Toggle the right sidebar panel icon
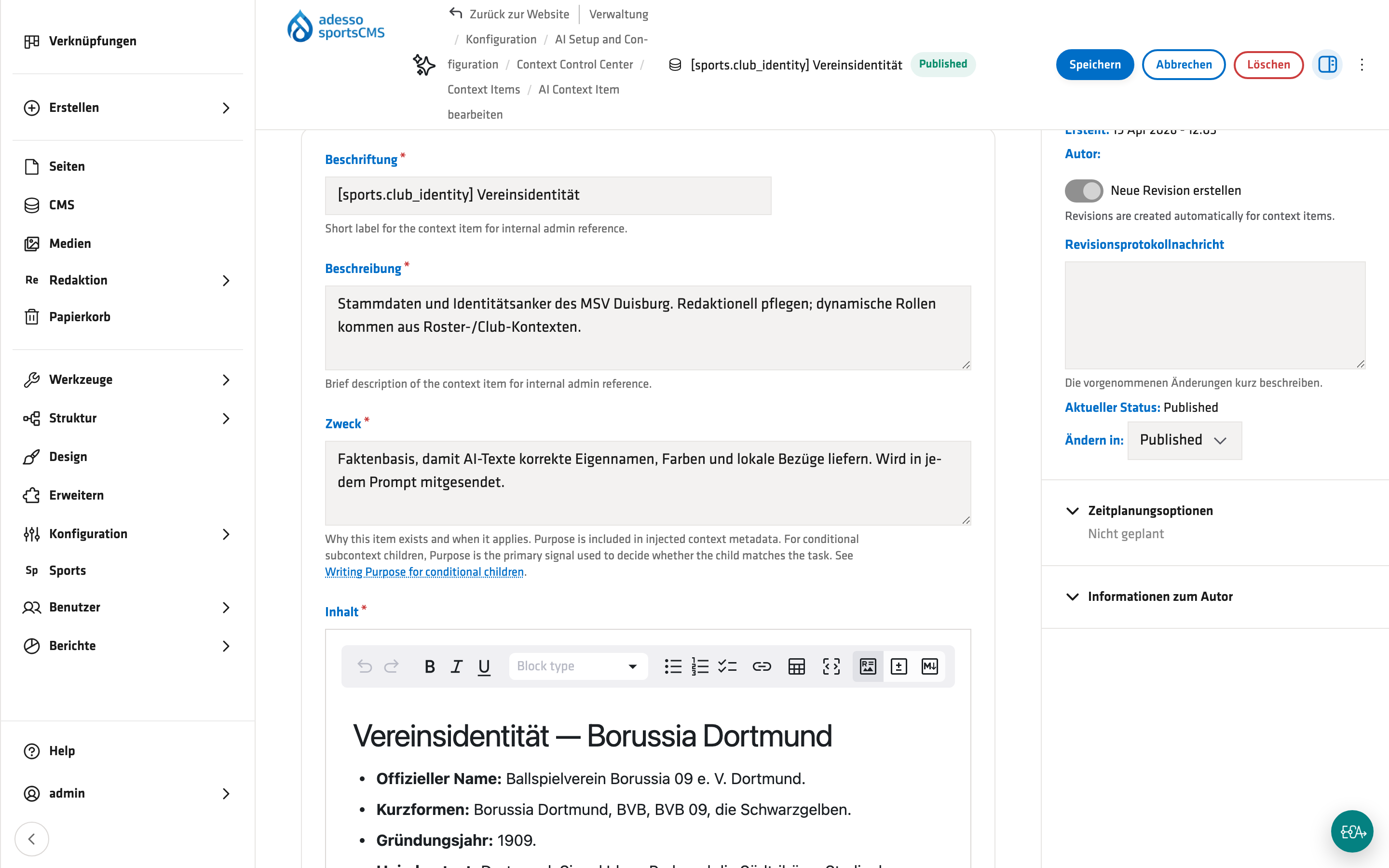The height and width of the screenshot is (868, 1389). (x=1328, y=65)
